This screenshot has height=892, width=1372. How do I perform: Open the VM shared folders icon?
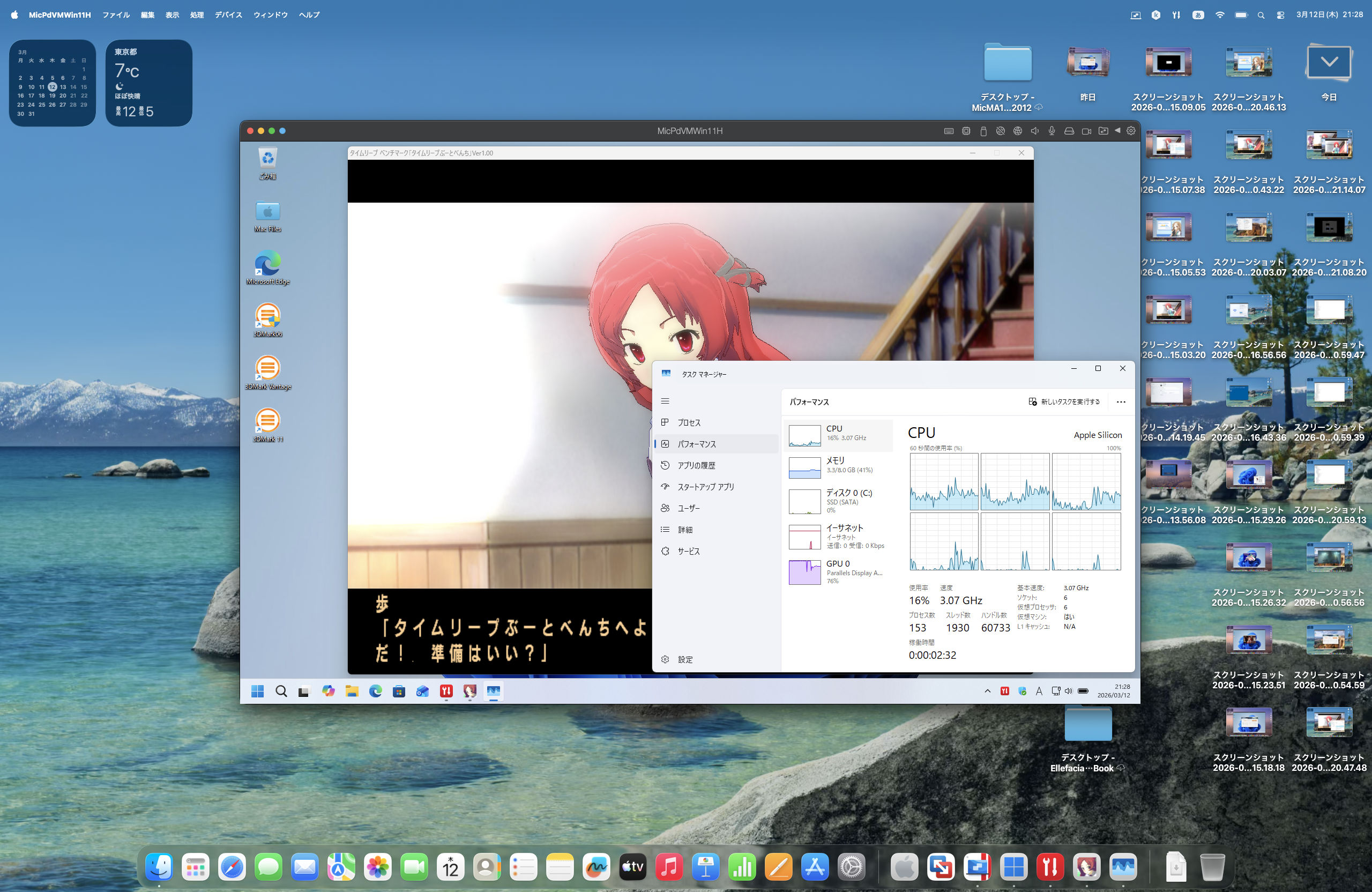(1103, 131)
